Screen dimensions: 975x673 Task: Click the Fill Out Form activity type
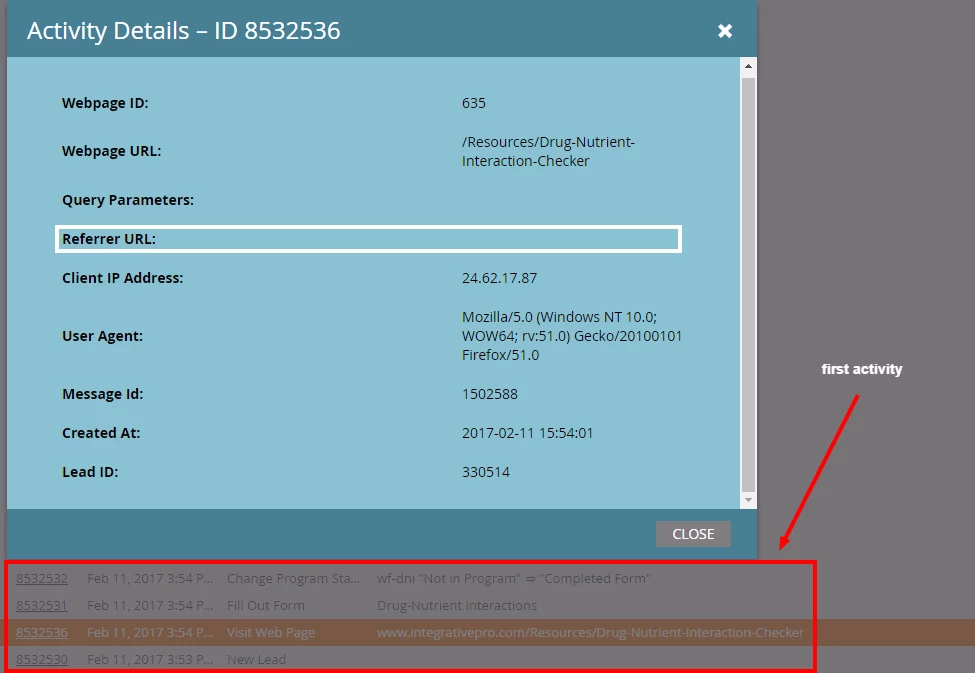pos(266,605)
